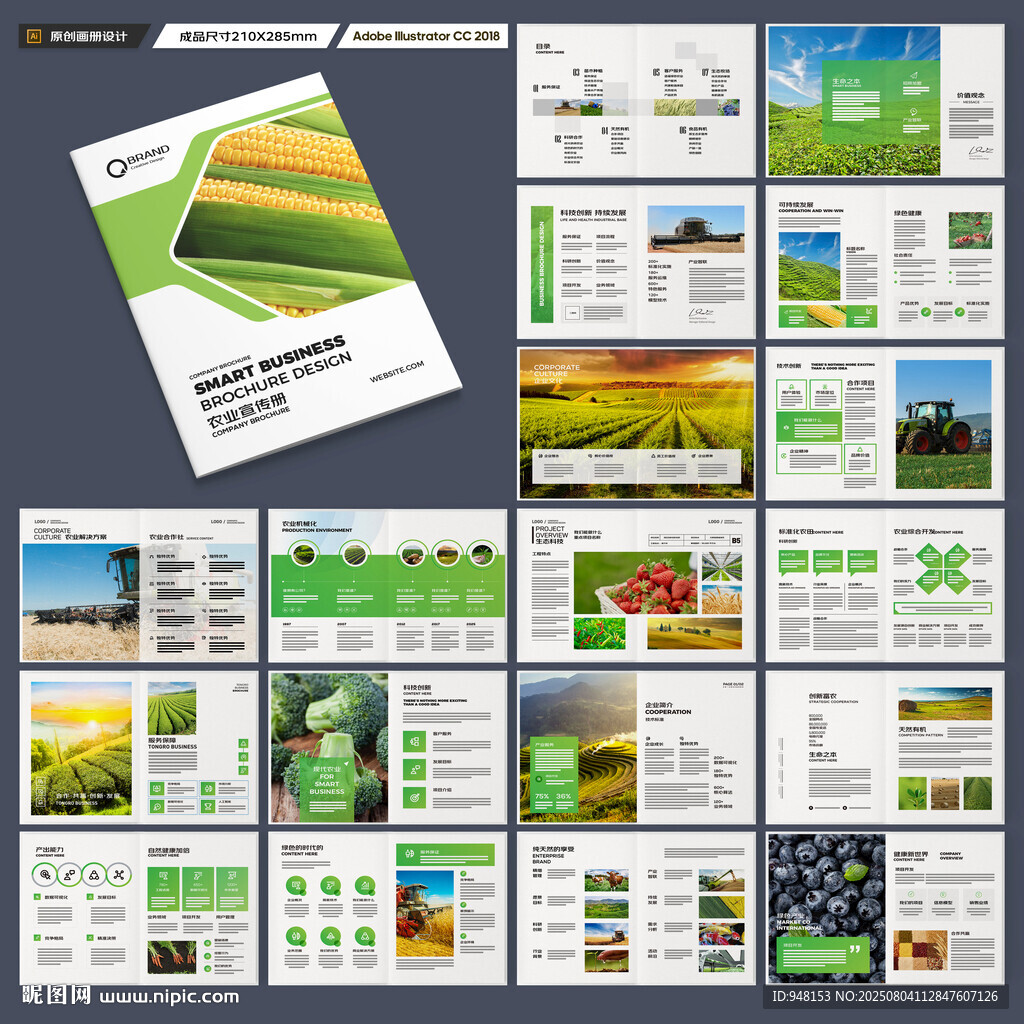Select the broccoli photo
Image resolution: width=1024 pixels, height=1024 pixels.
329,748
